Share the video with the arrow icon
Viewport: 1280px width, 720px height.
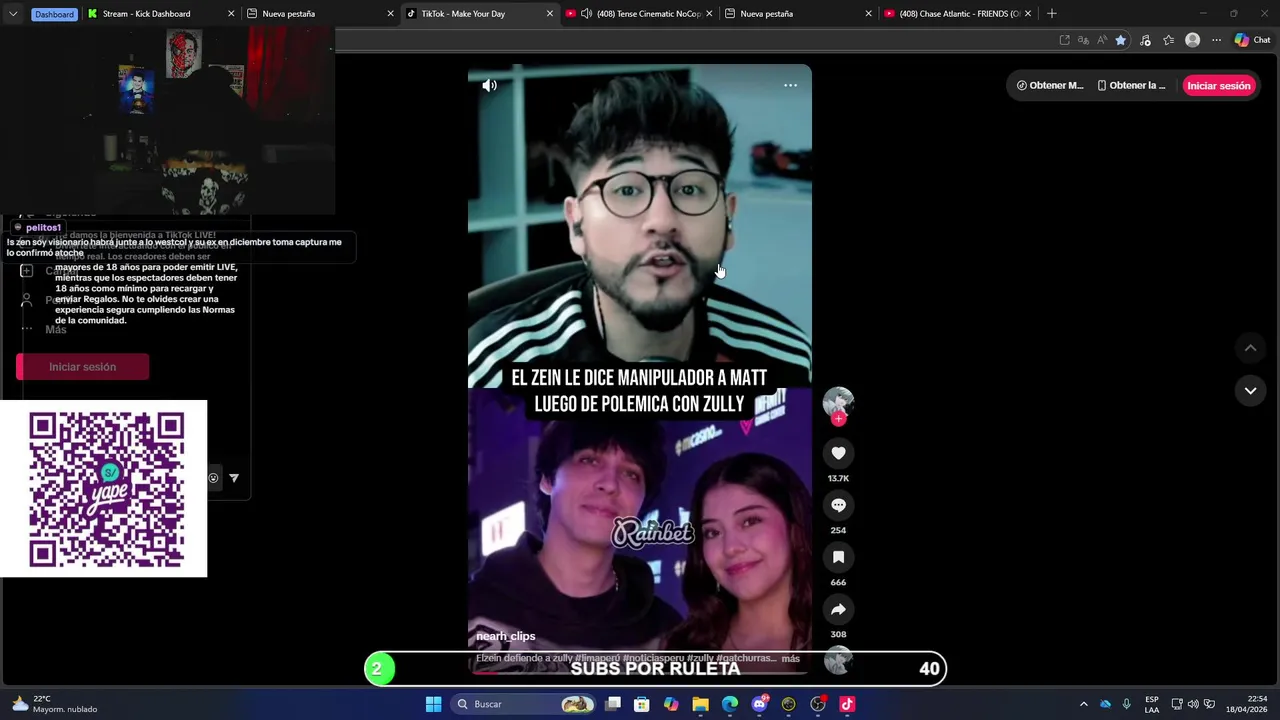(x=838, y=609)
